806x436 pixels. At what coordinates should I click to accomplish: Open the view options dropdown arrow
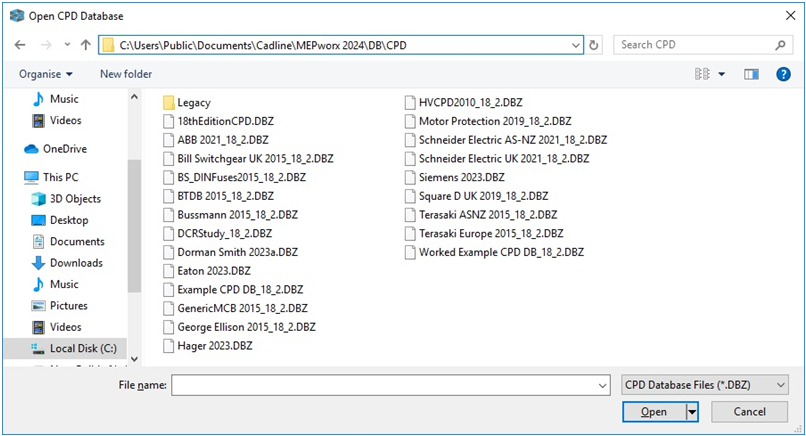pyautogui.click(x=722, y=75)
